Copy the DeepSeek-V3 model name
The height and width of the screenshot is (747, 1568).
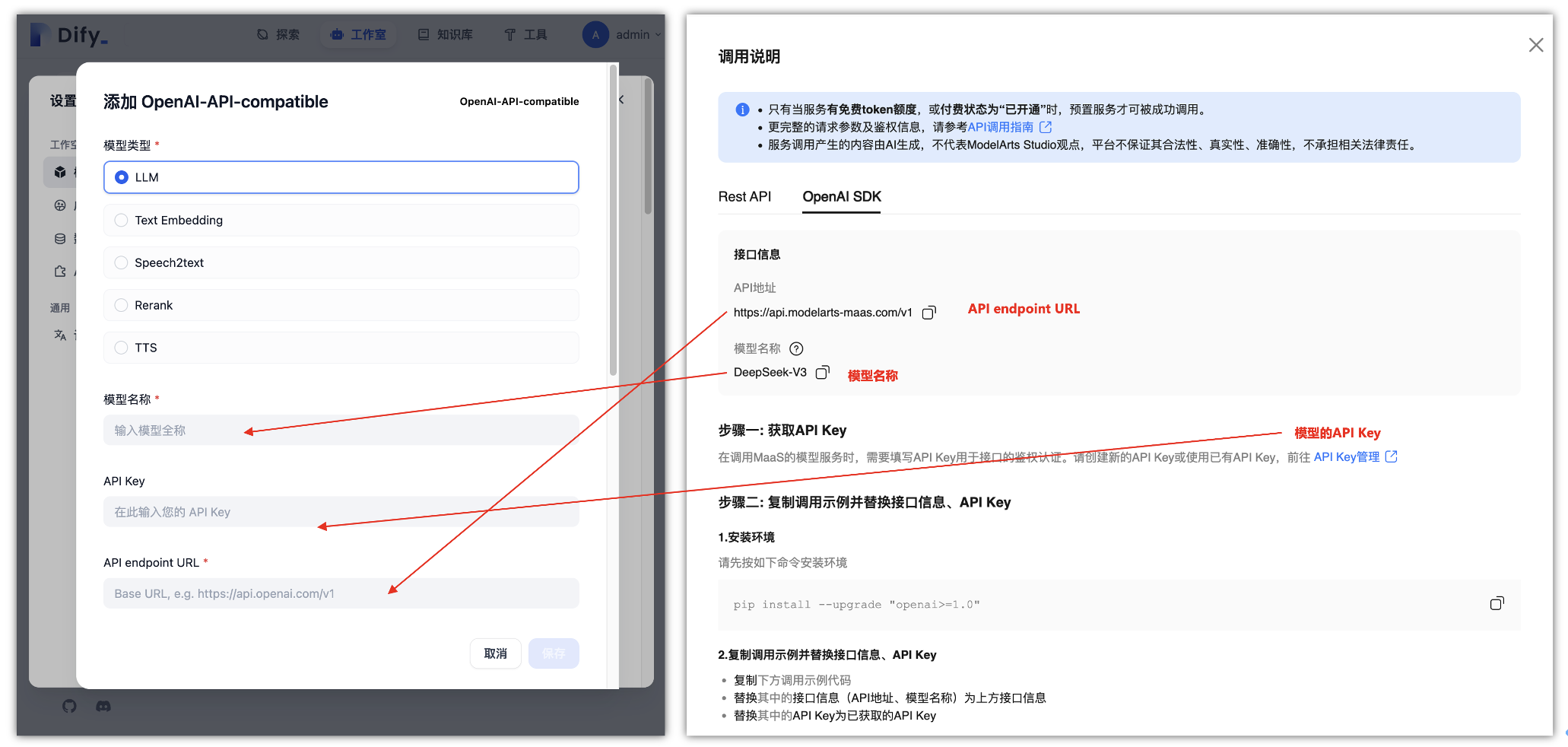click(x=822, y=373)
